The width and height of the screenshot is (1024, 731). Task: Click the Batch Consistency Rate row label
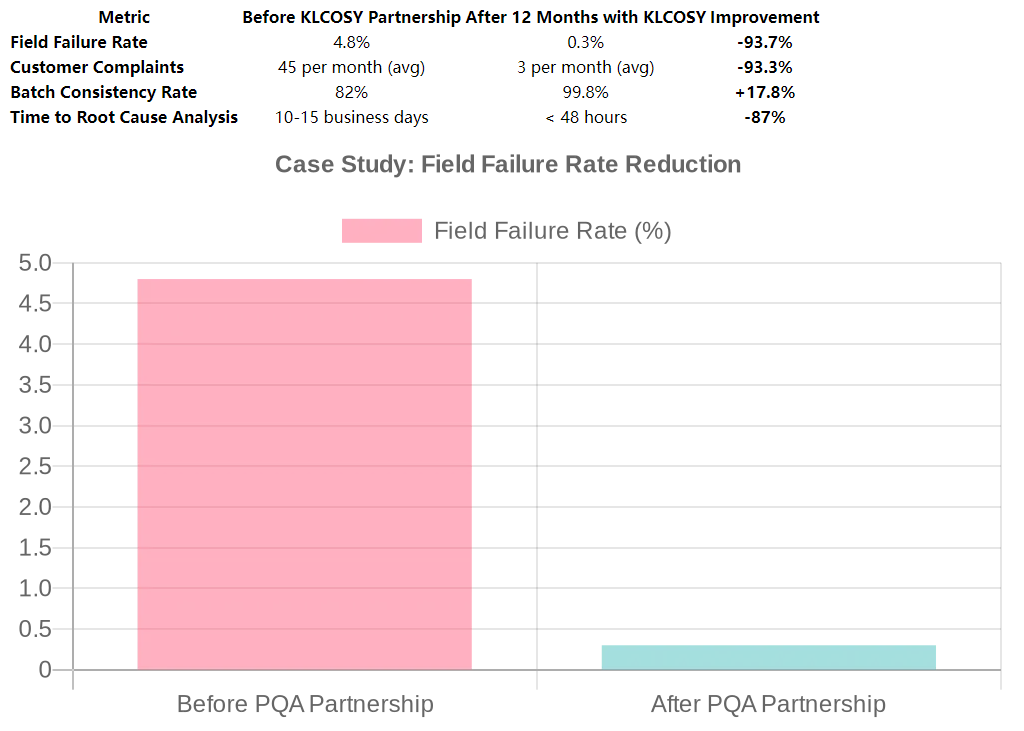tap(104, 92)
